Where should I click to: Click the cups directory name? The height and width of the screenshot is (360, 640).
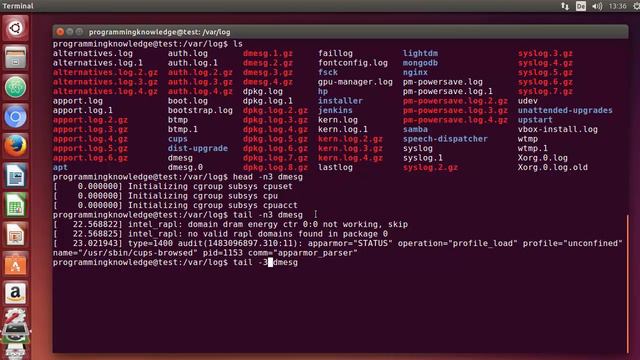pos(178,139)
